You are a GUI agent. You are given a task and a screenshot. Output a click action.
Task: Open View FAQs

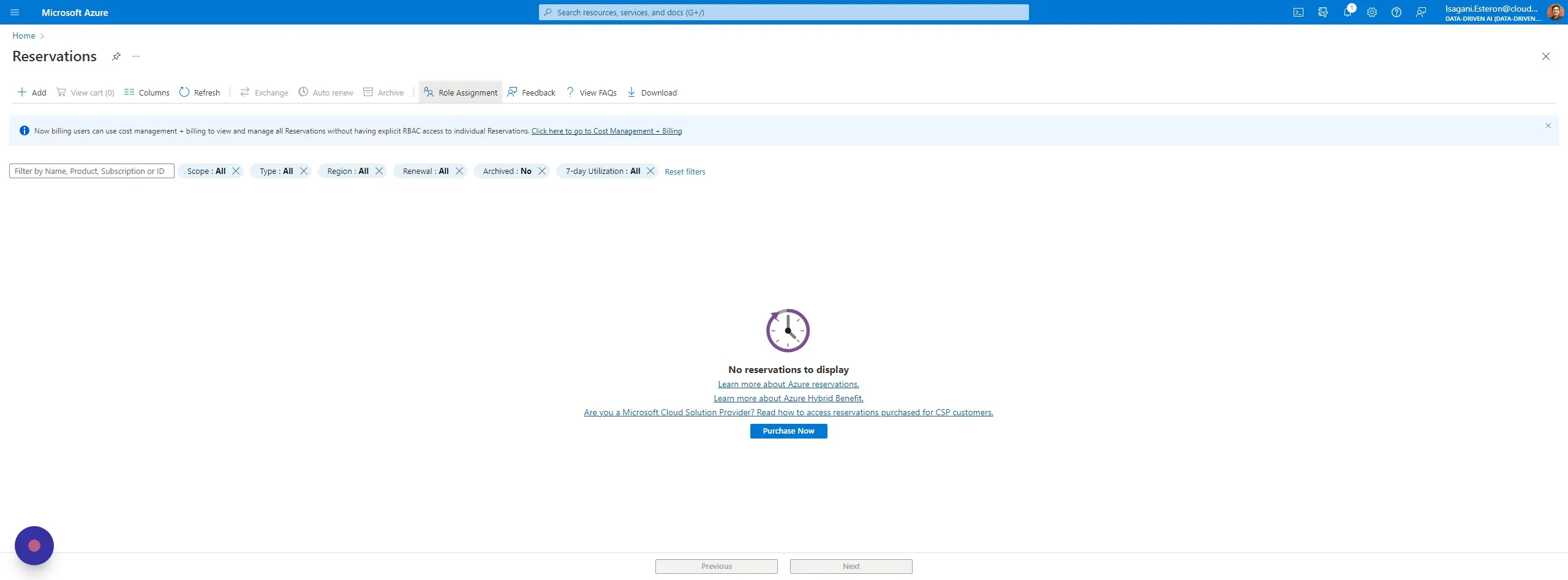(591, 92)
